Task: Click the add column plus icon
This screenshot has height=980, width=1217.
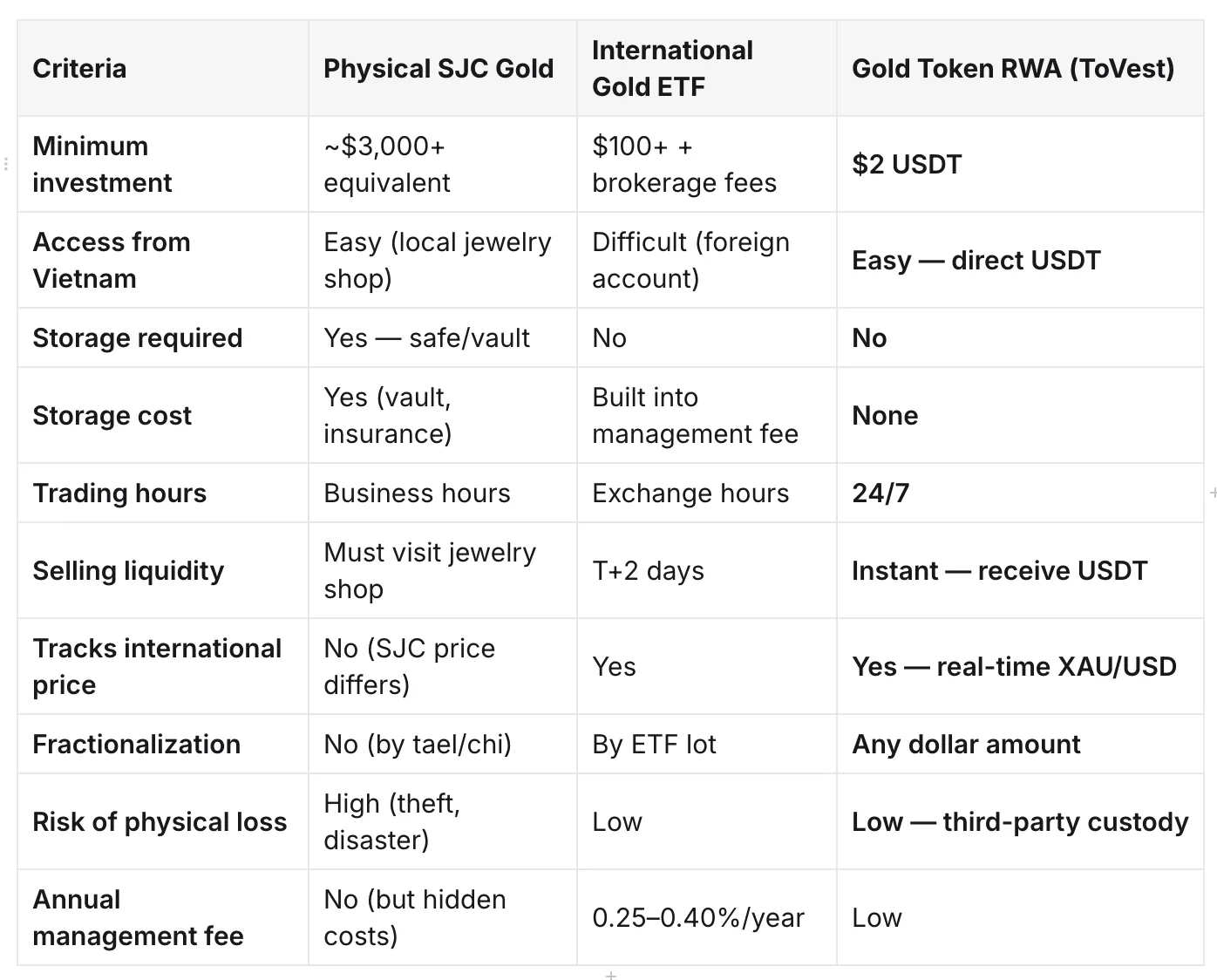Action: pyautogui.click(x=1213, y=493)
